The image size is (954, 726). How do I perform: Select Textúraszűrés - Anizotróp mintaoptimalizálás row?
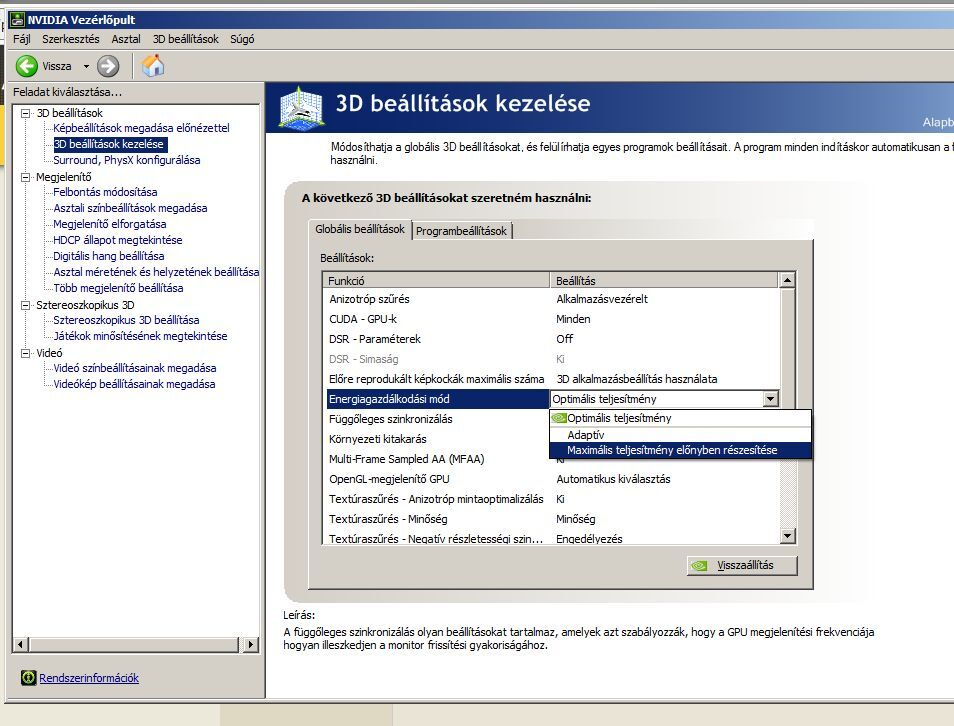coord(552,499)
